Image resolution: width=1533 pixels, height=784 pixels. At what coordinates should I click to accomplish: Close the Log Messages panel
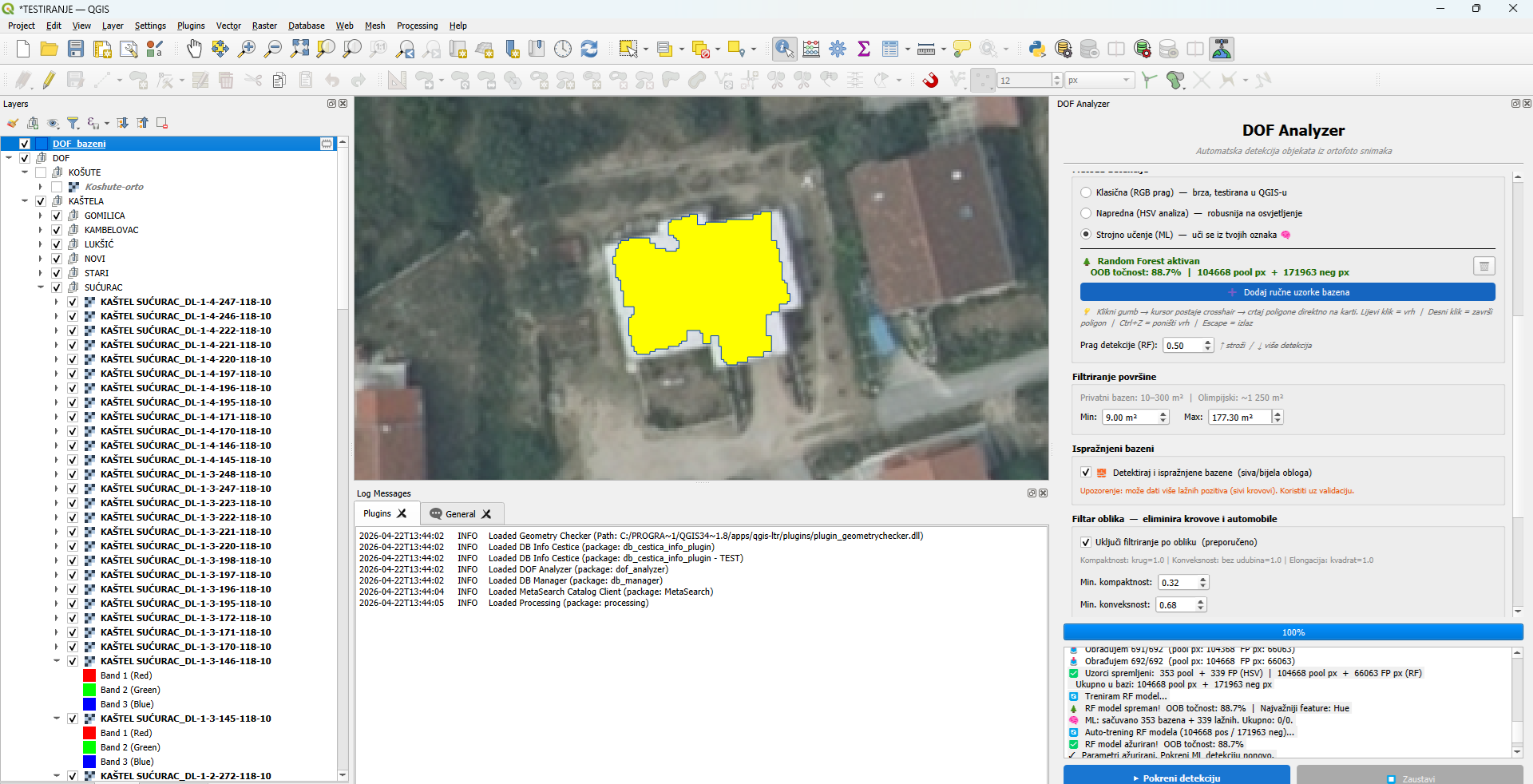(x=1043, y=493)
